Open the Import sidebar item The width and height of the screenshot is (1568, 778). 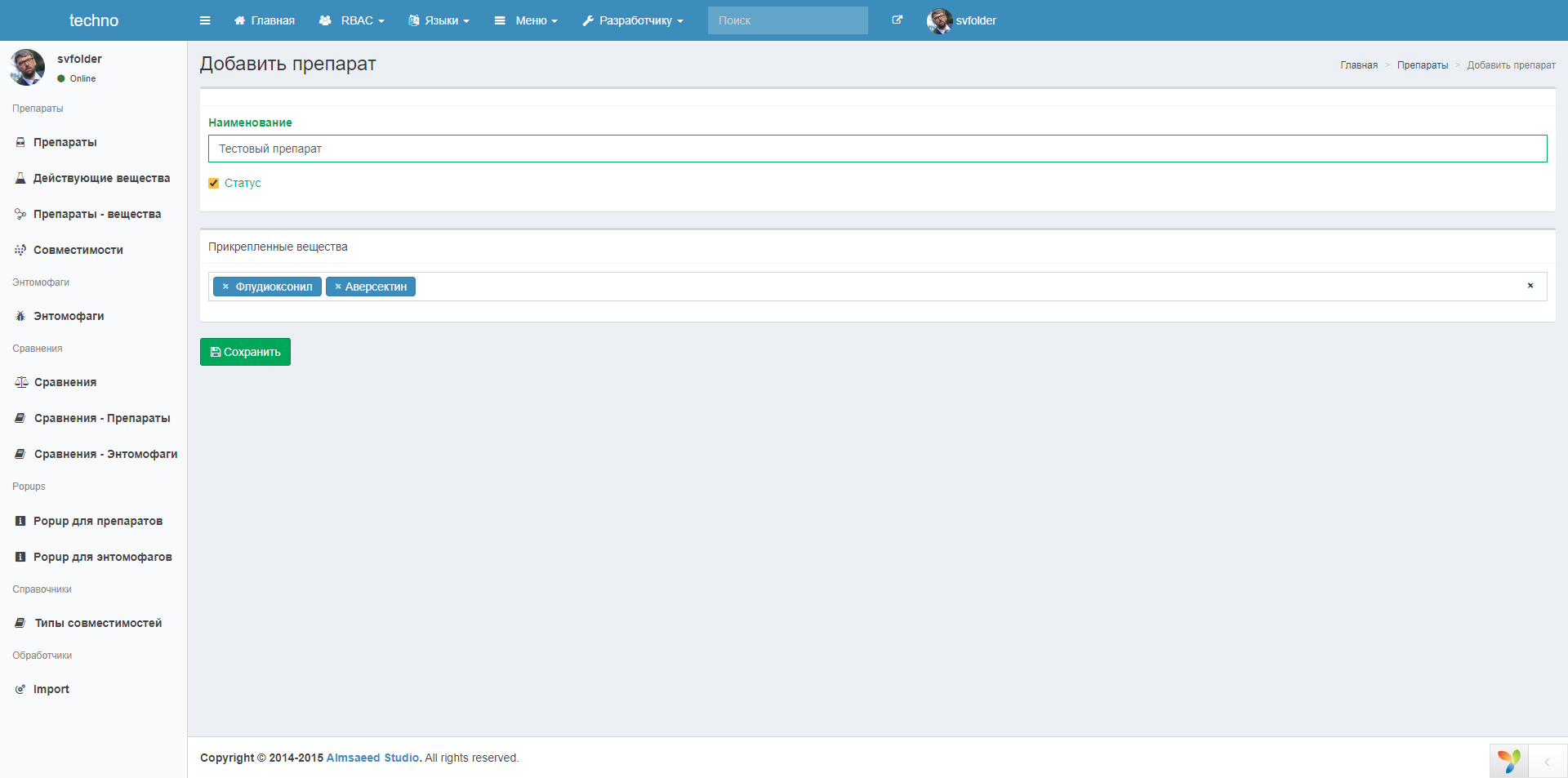pos(51,689)
